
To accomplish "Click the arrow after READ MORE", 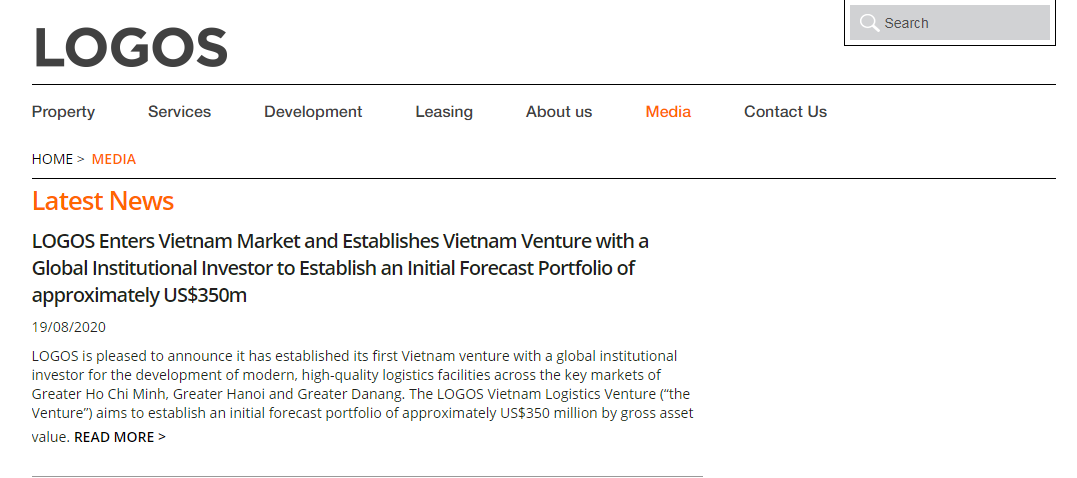I will [x=162, y=437].
